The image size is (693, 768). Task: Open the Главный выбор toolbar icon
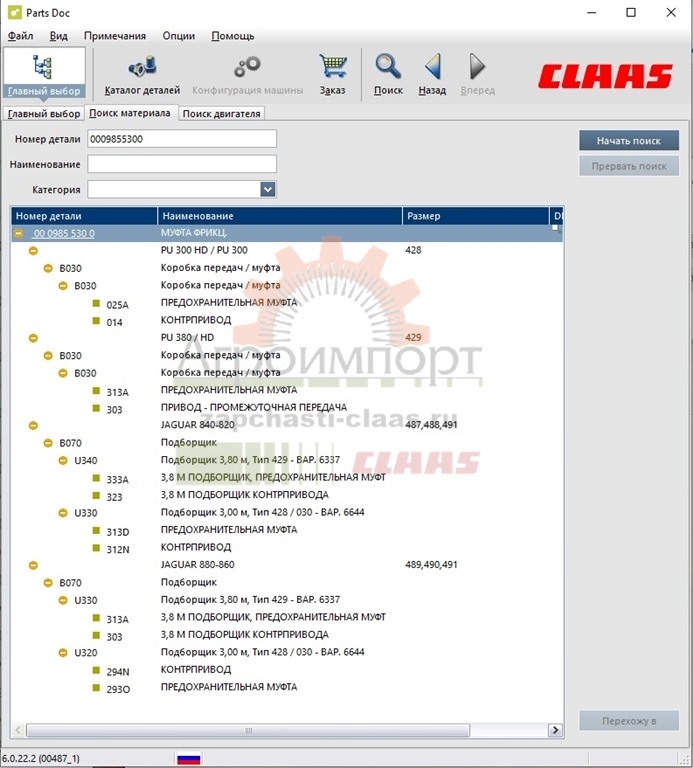coord(44,73)
